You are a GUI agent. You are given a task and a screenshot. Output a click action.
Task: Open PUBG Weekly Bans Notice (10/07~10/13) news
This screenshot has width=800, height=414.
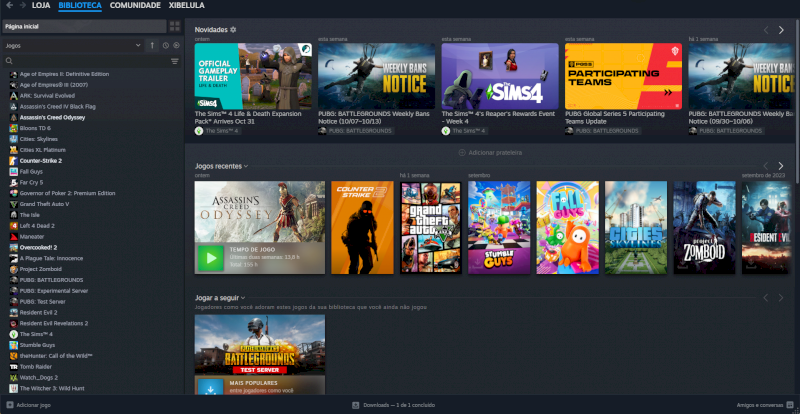tap(377, 76)
